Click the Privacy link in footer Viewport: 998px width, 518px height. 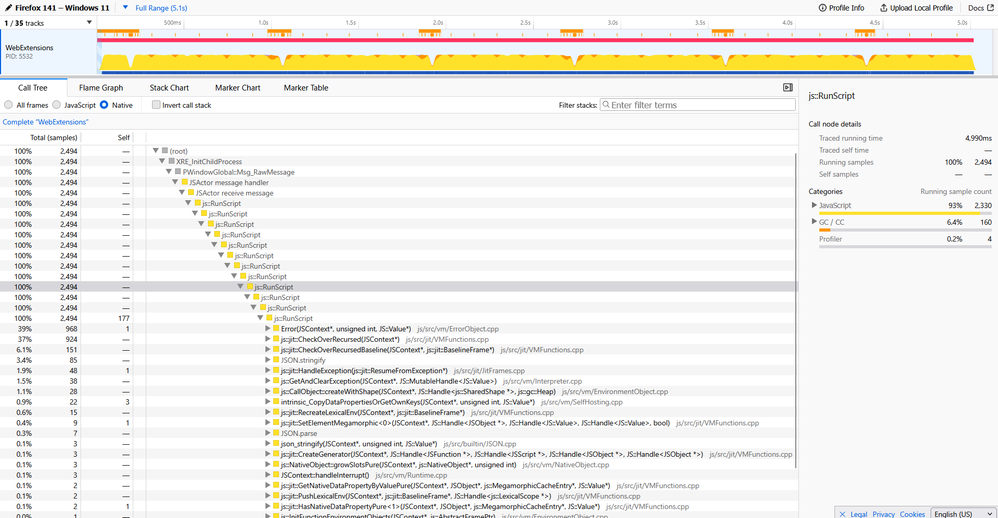(x=883, y=514)
